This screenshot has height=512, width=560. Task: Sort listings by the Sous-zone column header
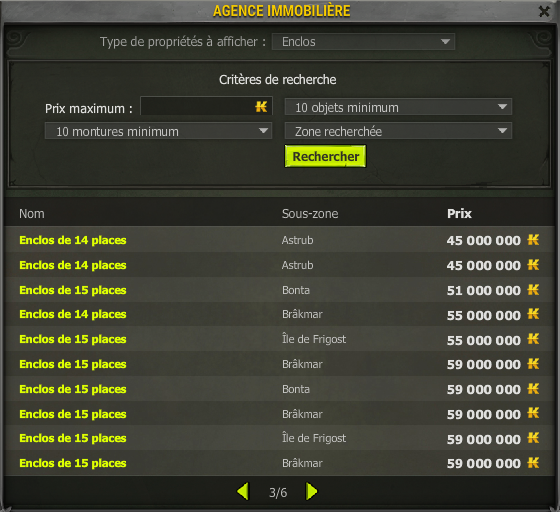[x=310, y=214]
